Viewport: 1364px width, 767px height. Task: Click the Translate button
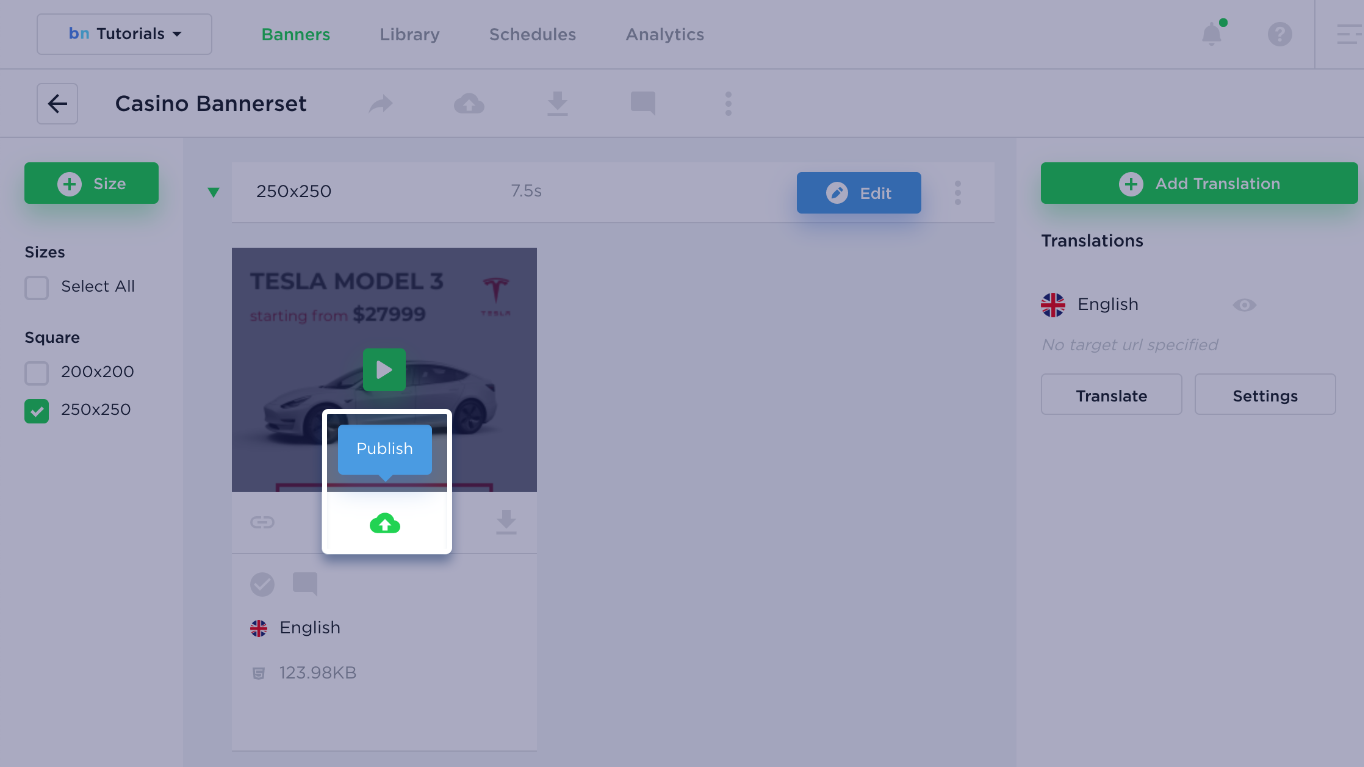[x=1111, y=395]
